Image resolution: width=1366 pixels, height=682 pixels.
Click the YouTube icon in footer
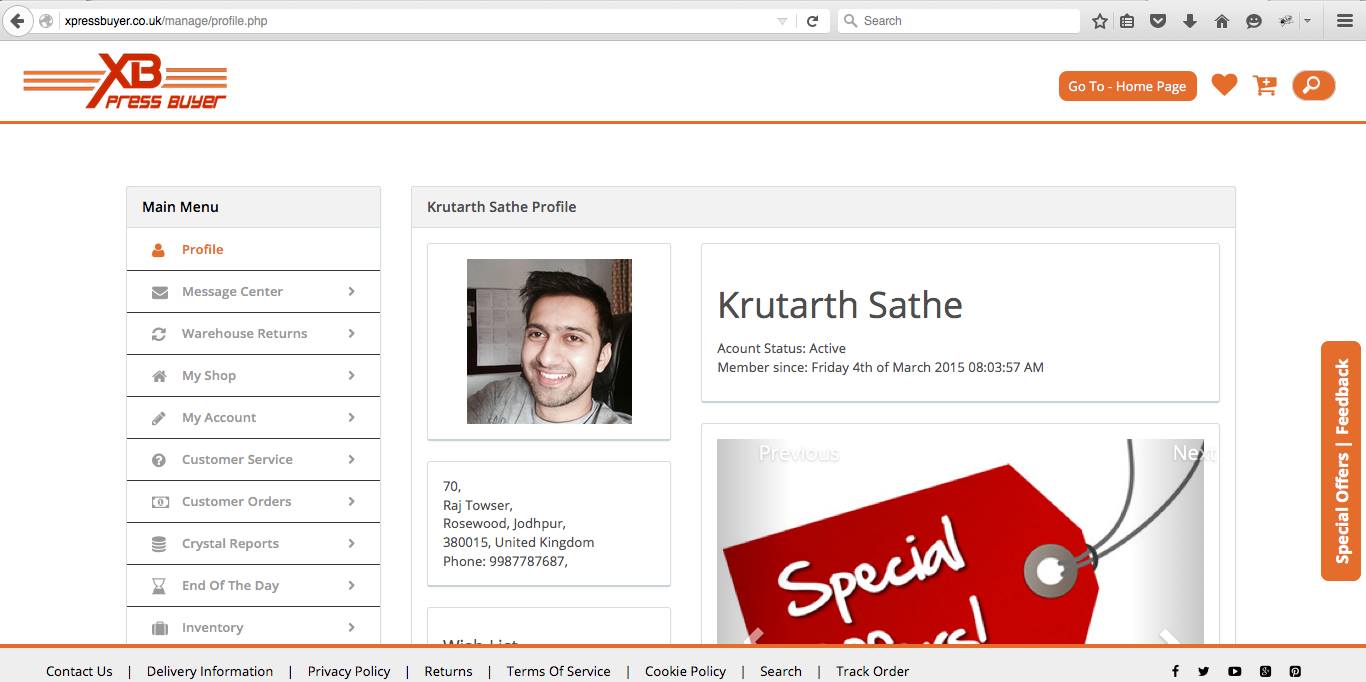pyautogui.click(x=1234, y=671)
